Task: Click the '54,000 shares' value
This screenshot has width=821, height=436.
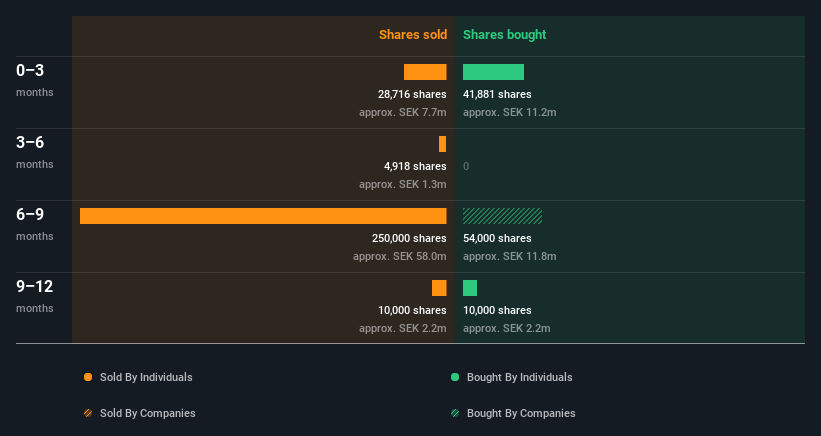Action: tap(497, 238)
